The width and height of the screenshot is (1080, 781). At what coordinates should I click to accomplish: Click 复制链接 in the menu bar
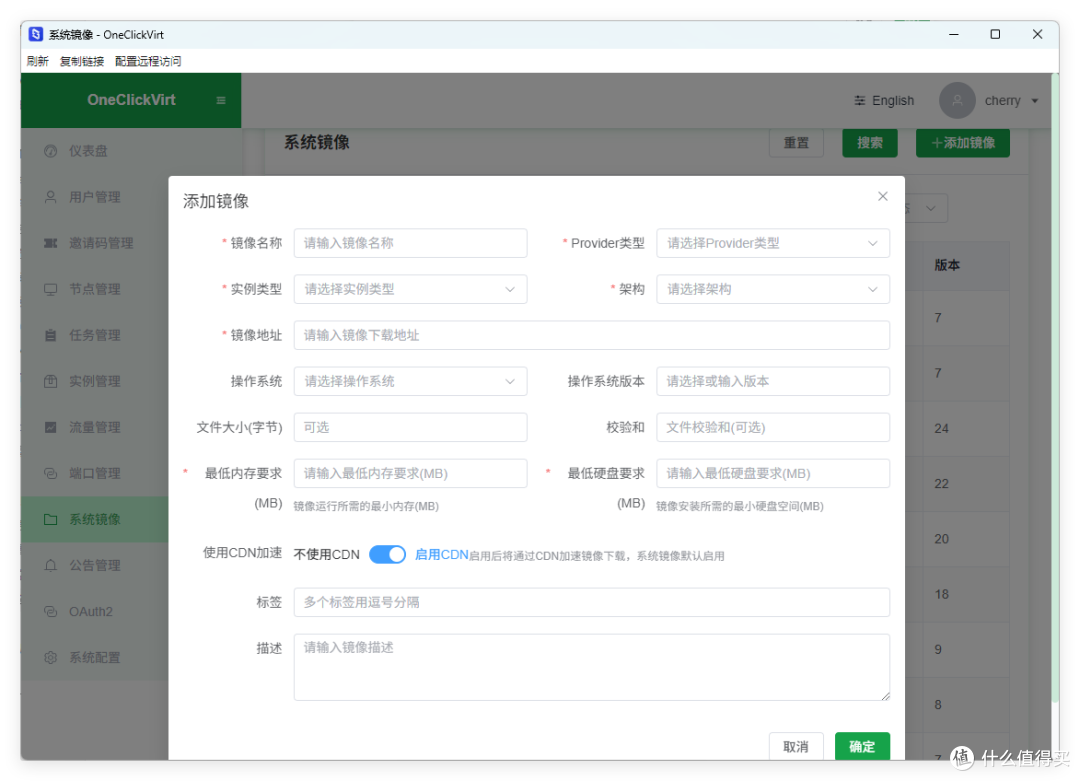pos(81,61)
